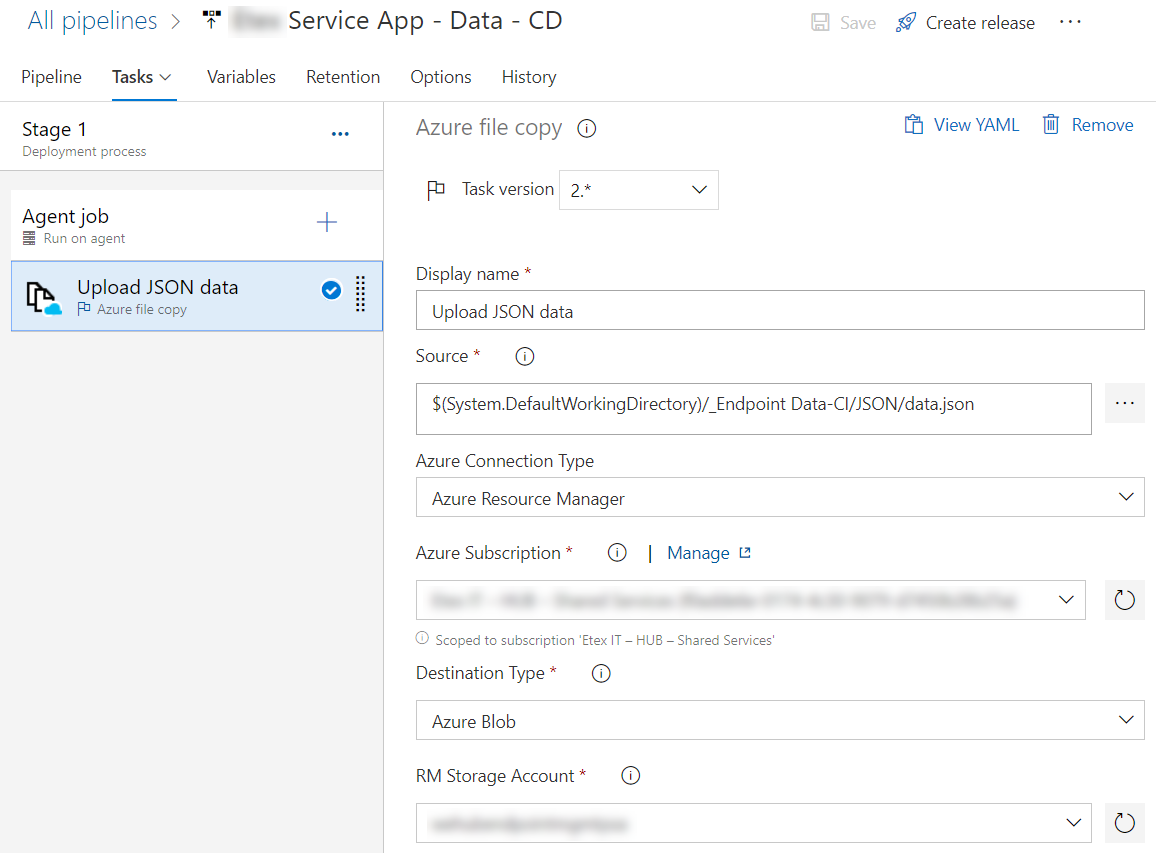Click pipeline title Service App - Data - CD
The width and height of the screenshot is (1156, 853).
425,21
